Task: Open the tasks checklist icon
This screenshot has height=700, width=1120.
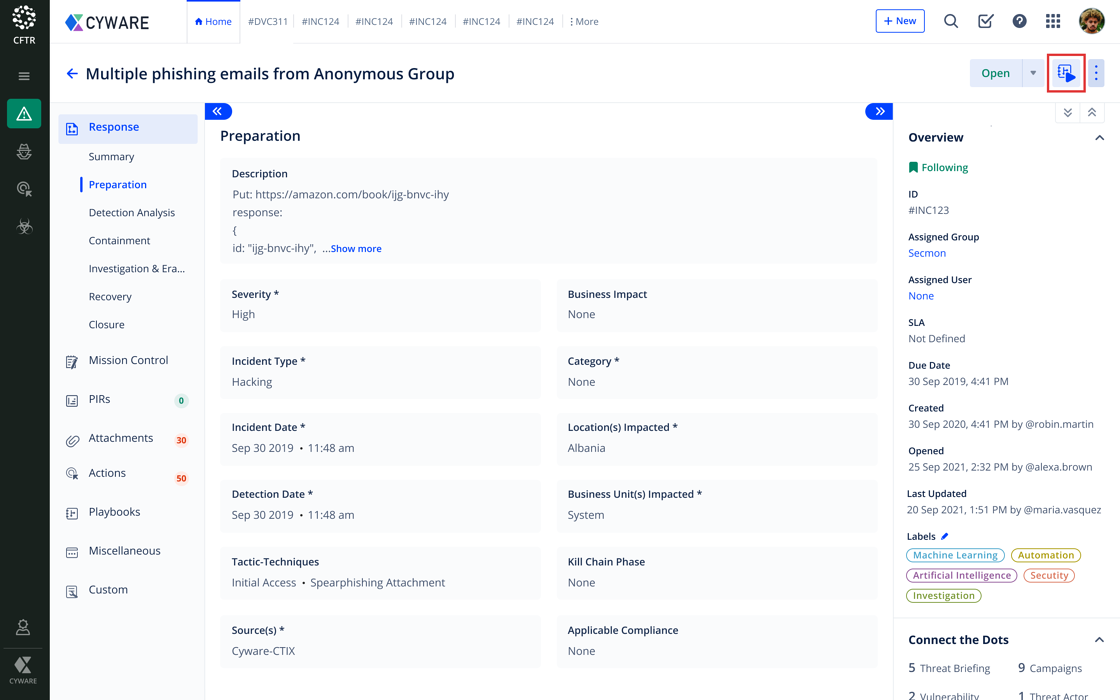Action: click(x=985, y=21)
